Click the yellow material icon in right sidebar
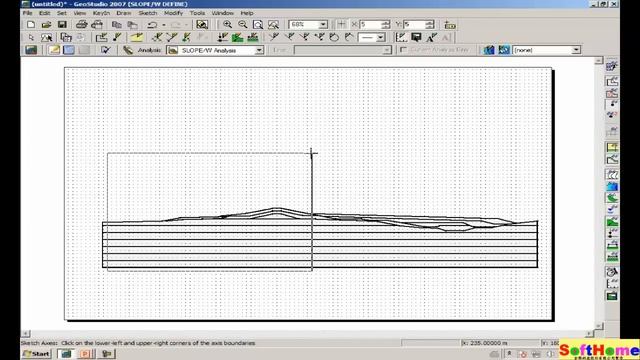This screenshot has width=640, height=360. pyautogui.click(x=612, y=147)
